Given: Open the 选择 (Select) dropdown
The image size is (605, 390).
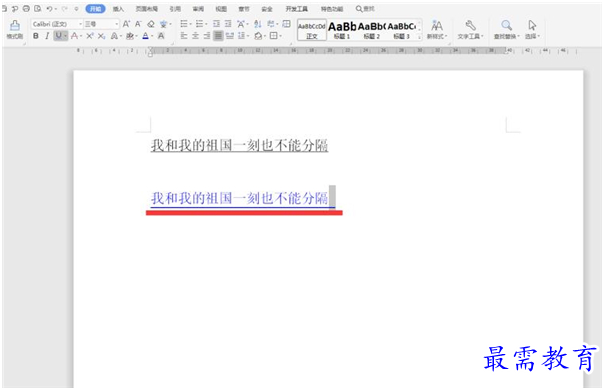Looking at the screenshot, I should click(532, 30).
